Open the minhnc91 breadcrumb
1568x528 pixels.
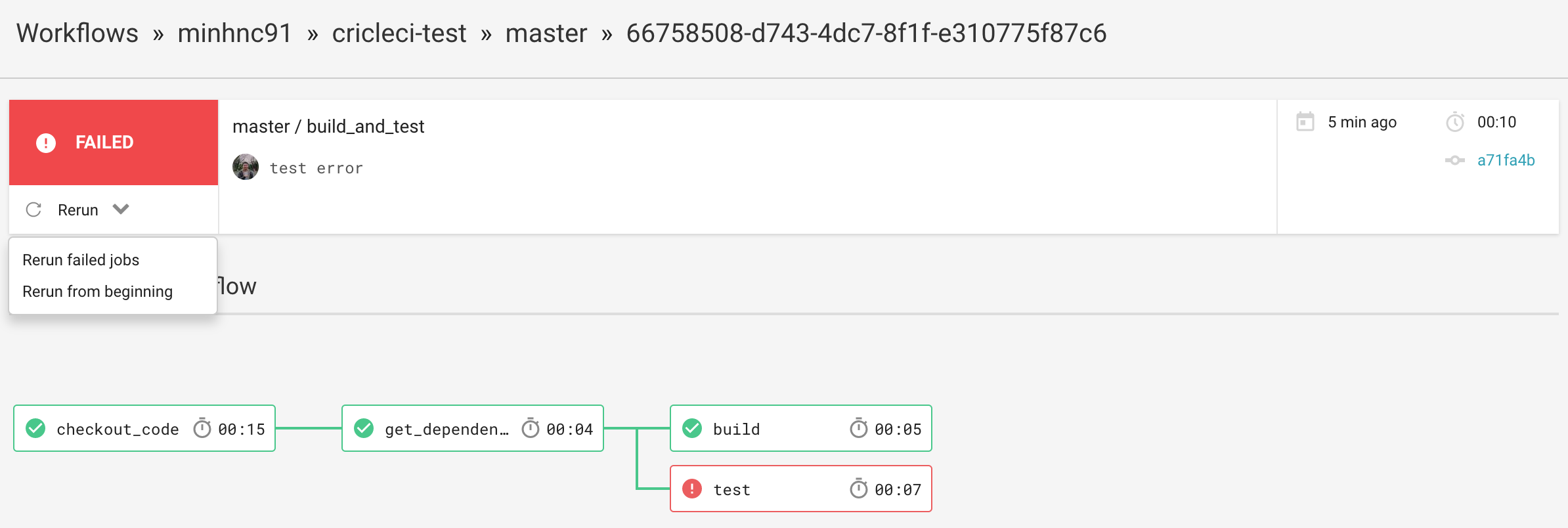pyautogui.click(x=235, y=33)
